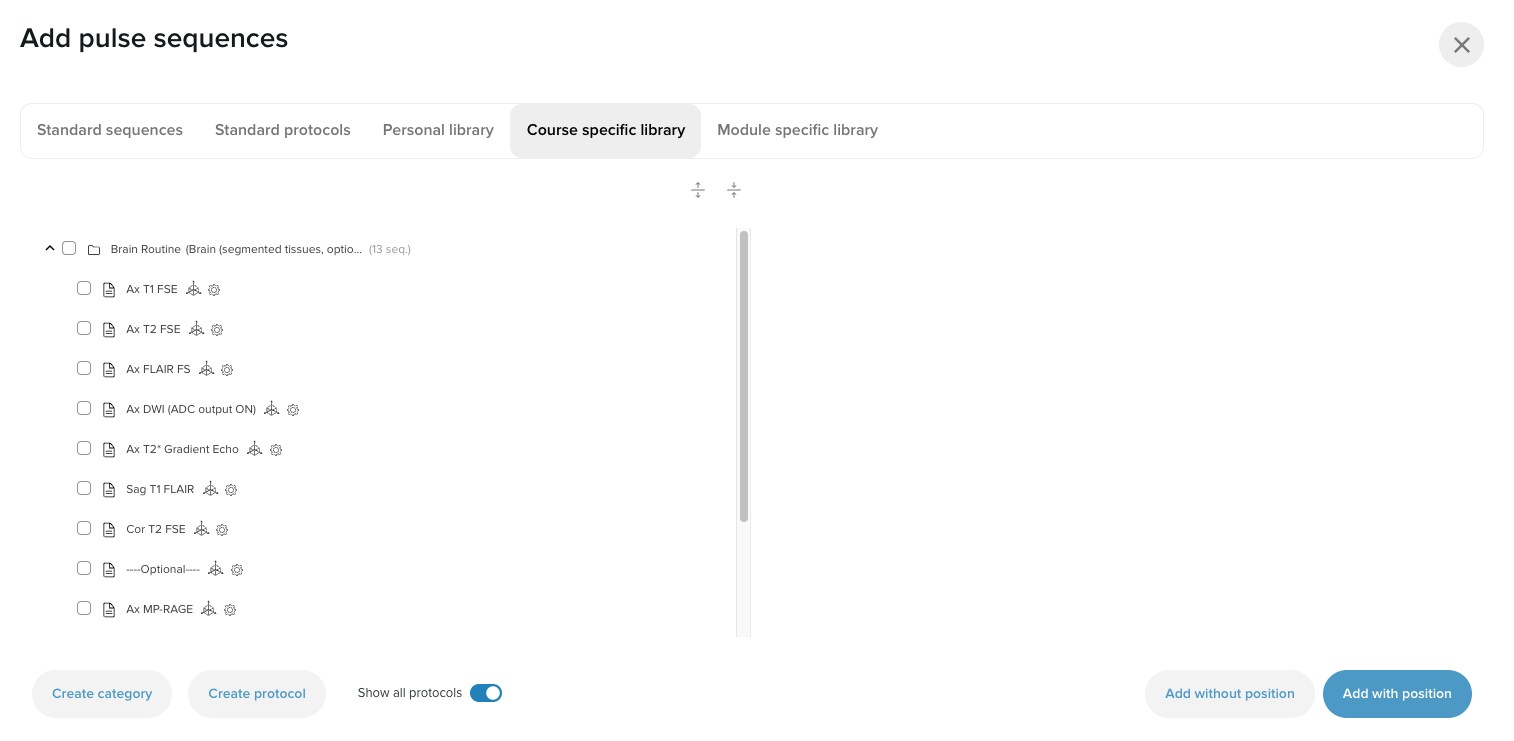Open settings gear for Ax T2* Gradient Echo
The width and height of the screenshot is (1514, 741).
[x=276, y=450]
